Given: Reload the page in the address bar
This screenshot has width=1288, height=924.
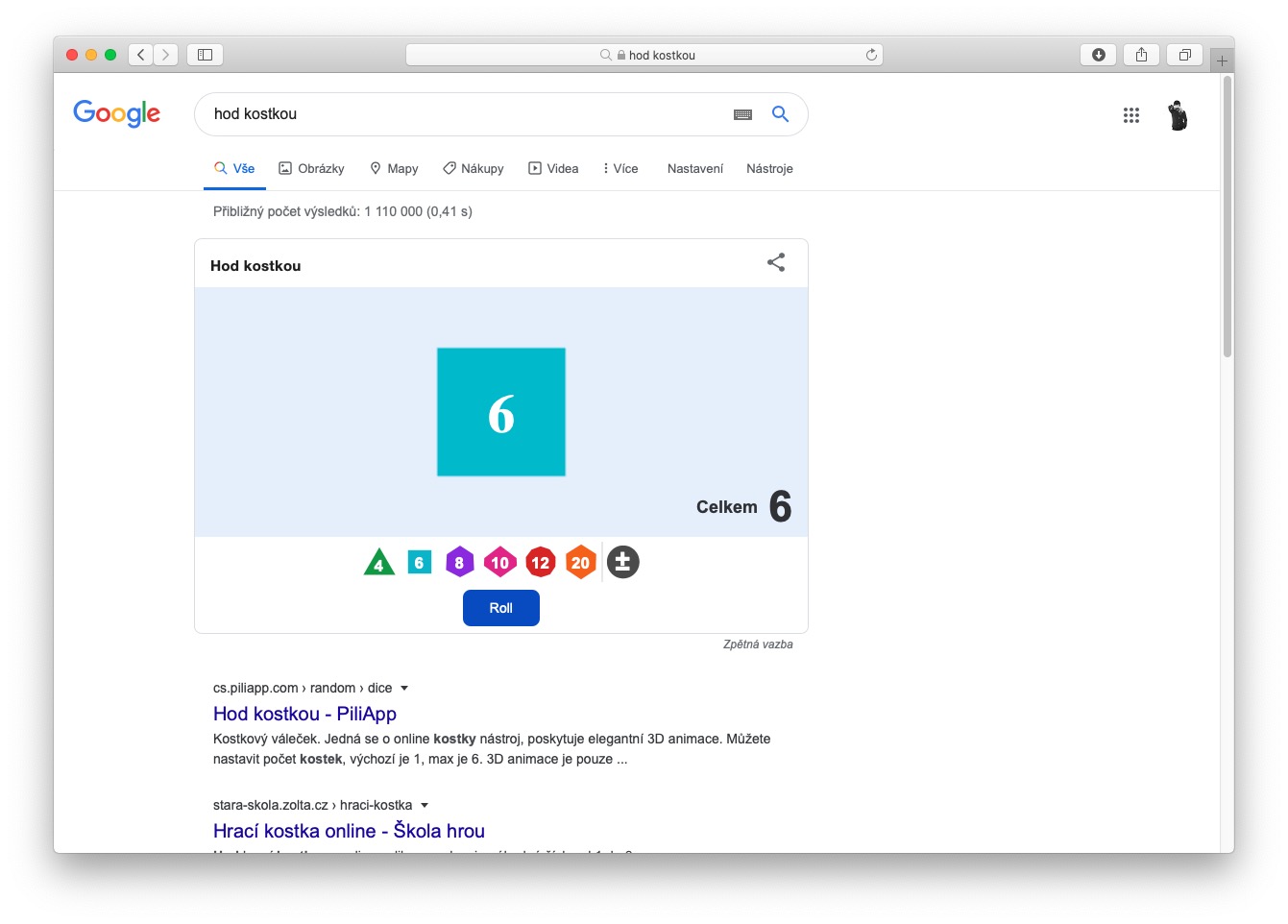Looking at the screenshot, I should (871, 55).
